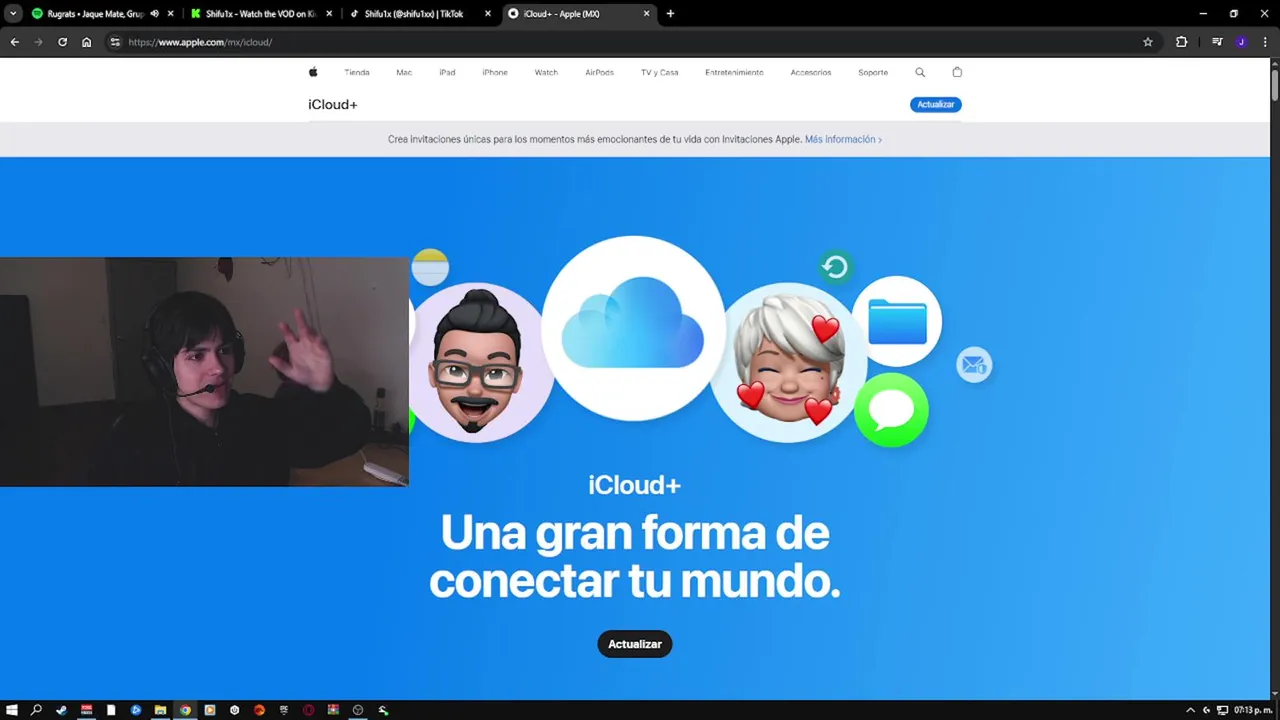This screenshot has height=720, width=1280.
Task: Click the browser forward arrow
Action: click(x=39, y=42)
